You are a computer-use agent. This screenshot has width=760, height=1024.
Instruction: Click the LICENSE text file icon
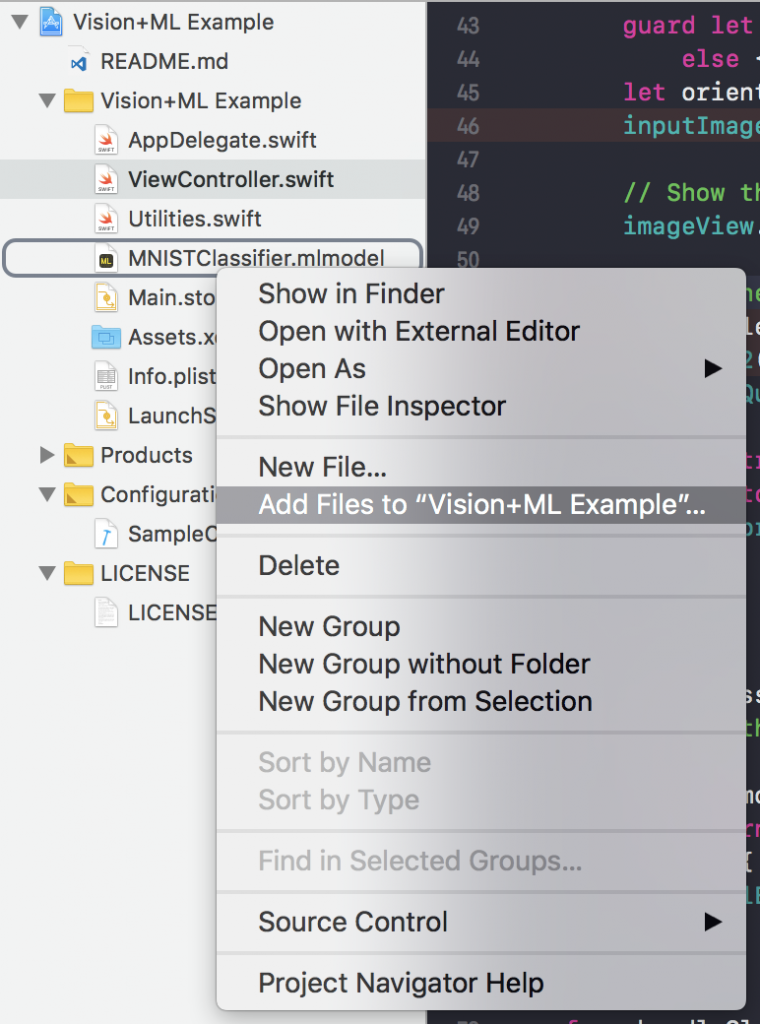click(x=106, y=613)
